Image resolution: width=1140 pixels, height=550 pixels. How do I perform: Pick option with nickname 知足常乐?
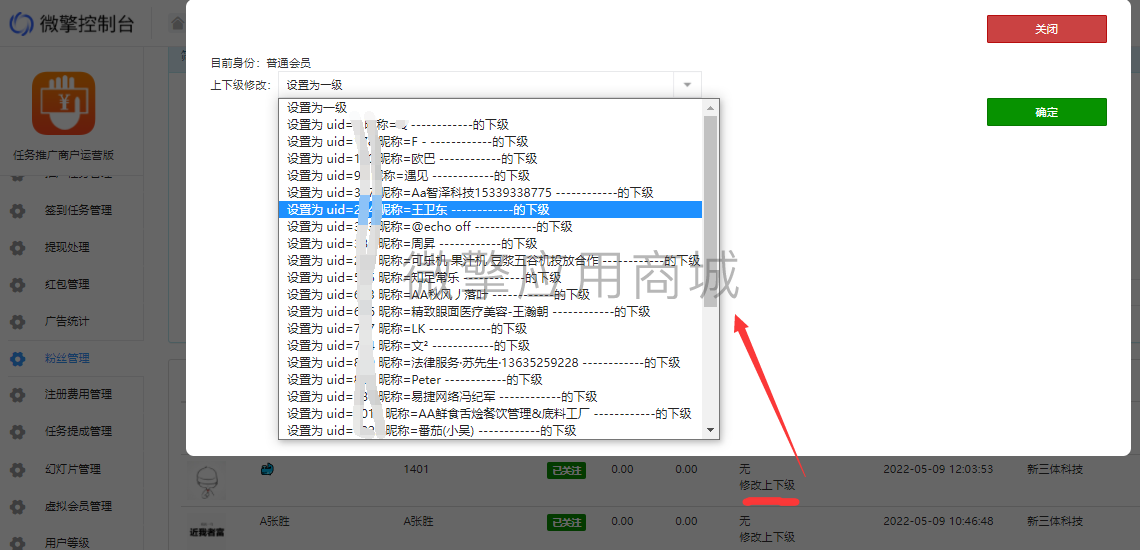(491, 277)
